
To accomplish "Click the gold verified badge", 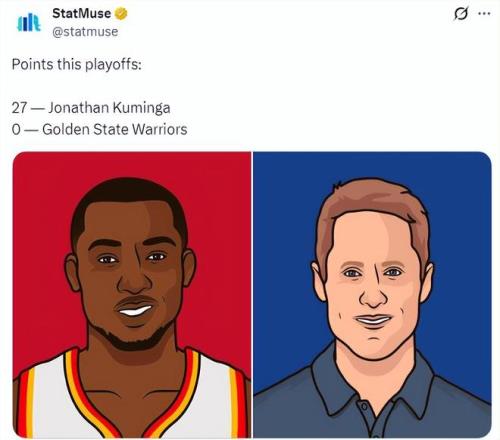I will click(121, 14).
